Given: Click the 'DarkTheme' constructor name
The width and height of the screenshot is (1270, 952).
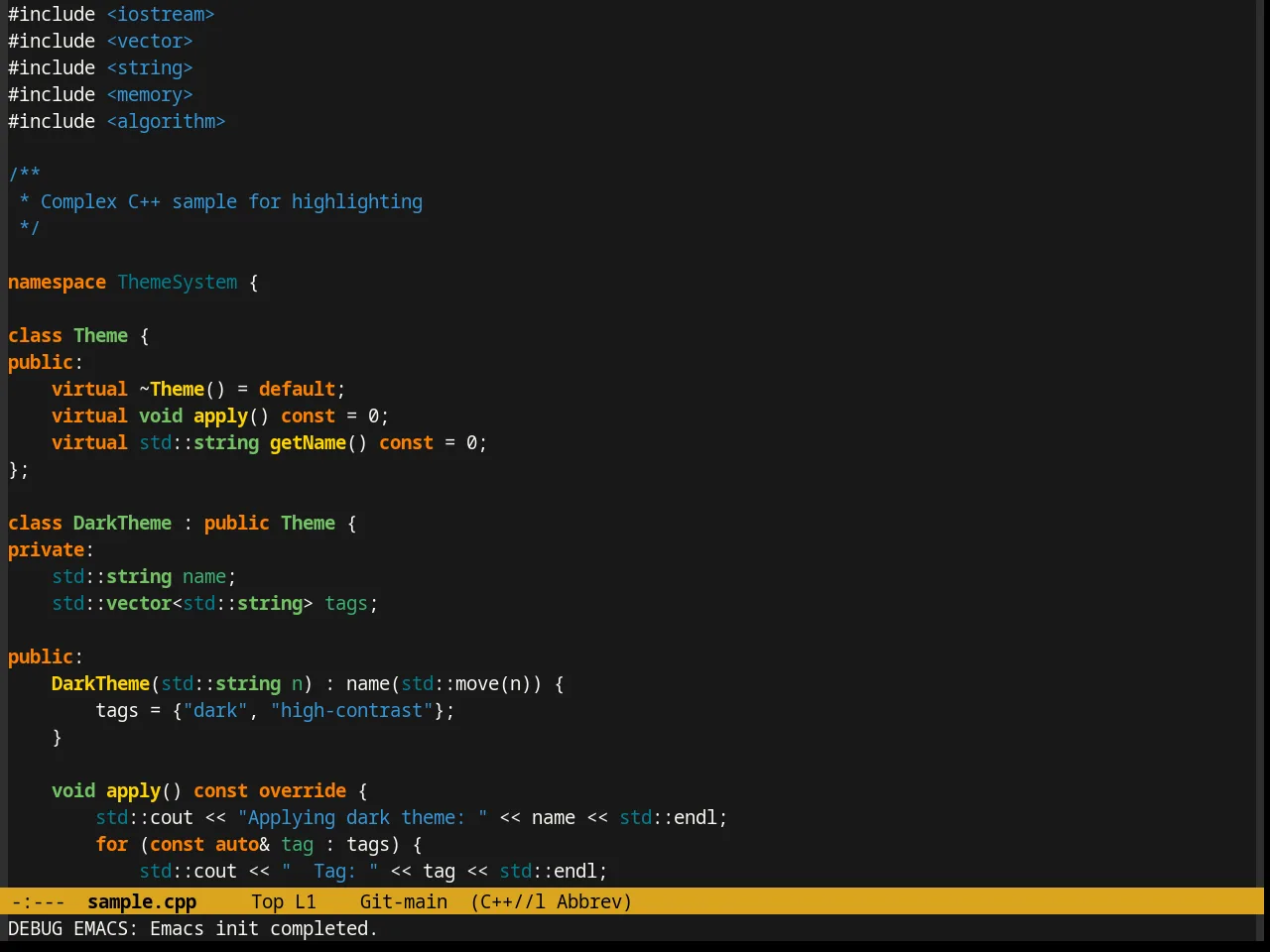Looking at the screenshot, I should point(100,683).
